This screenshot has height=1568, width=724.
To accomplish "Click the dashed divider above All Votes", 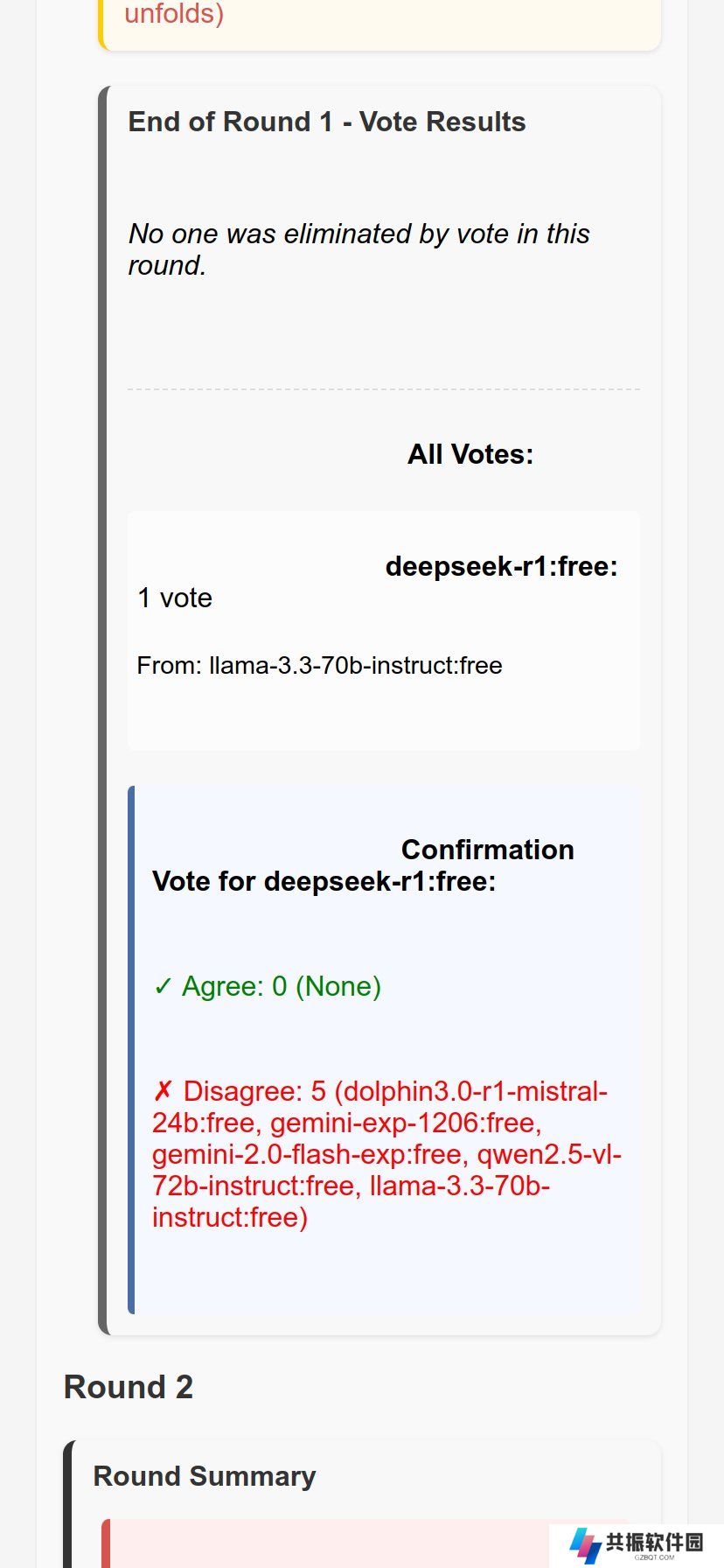I will pyautogui.click(x=384, y=389).
